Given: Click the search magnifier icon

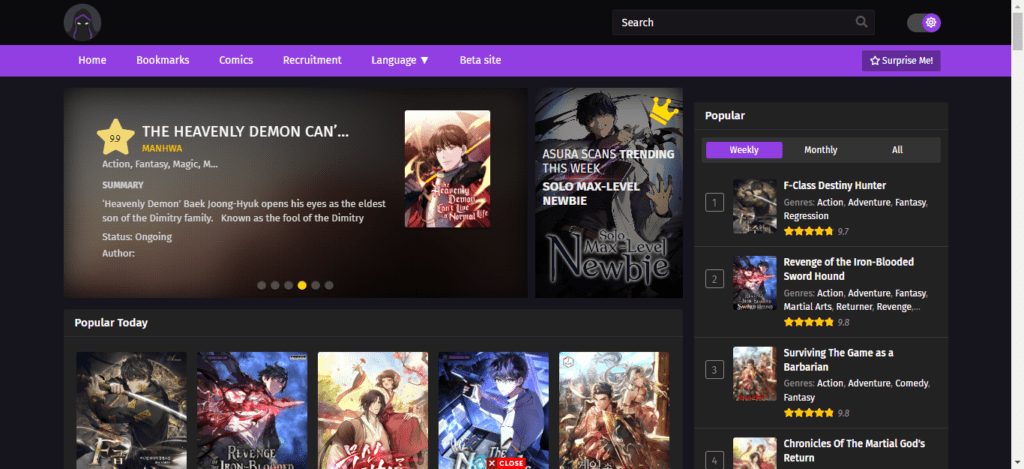Looking at the screenshot, I should pyautogui.click(x=861, y=22).
